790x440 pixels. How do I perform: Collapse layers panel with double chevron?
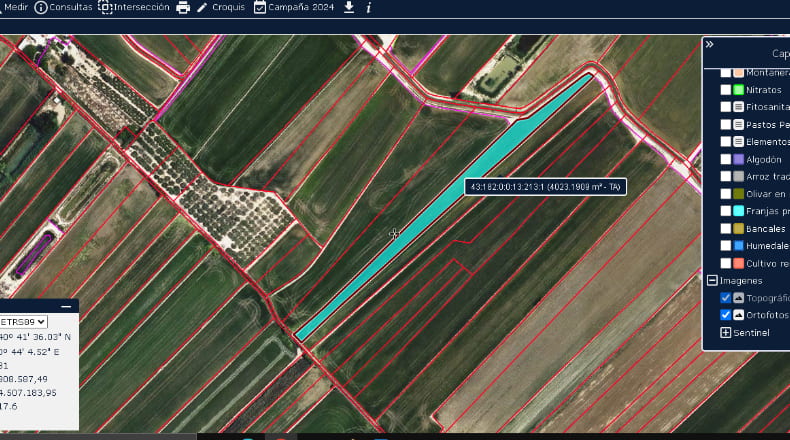click(709, 44)
